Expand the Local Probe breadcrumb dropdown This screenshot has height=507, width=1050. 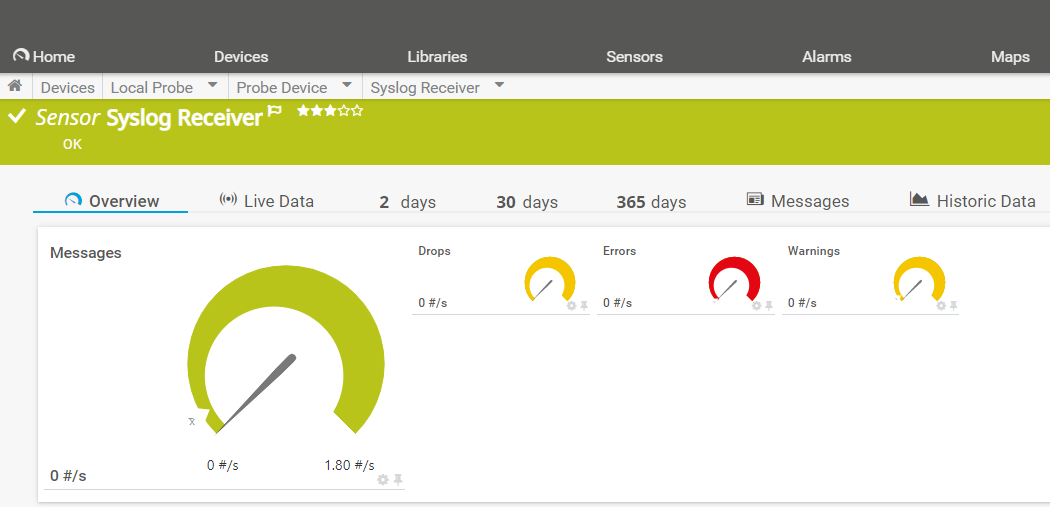click(213, 86)
